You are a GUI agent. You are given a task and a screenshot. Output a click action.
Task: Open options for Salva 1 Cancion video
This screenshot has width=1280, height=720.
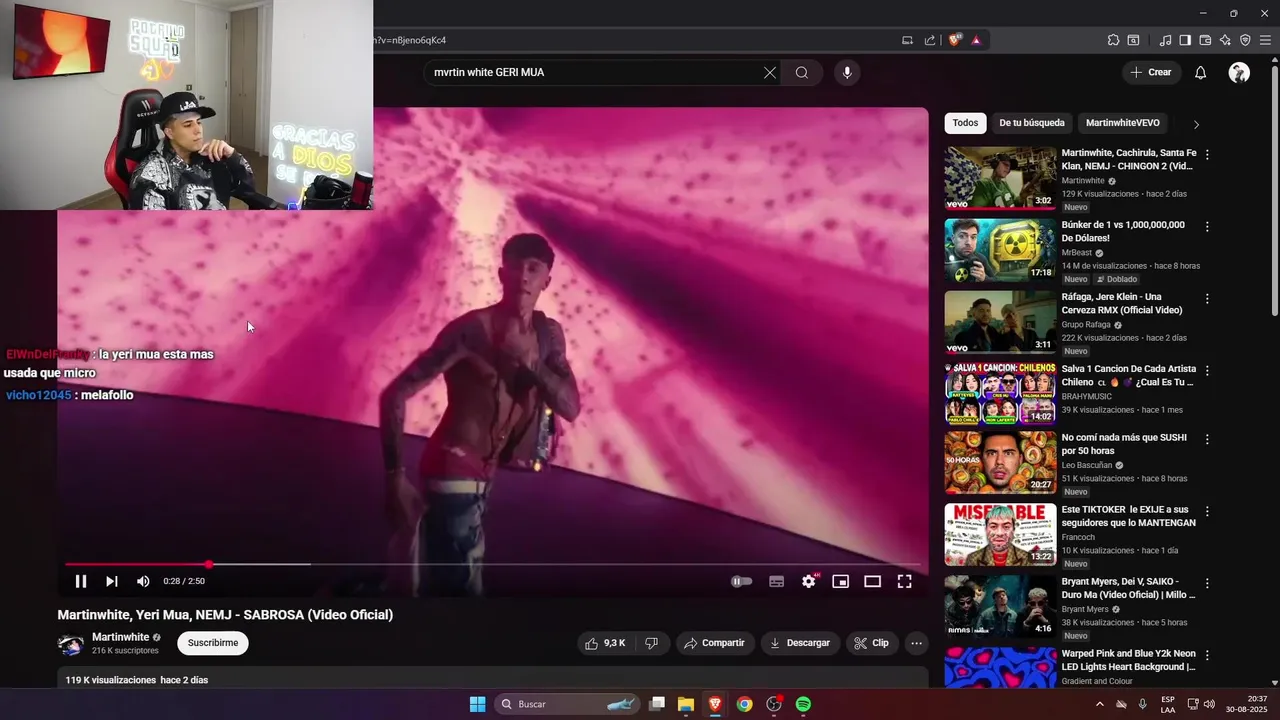(x=1207, y=371)
